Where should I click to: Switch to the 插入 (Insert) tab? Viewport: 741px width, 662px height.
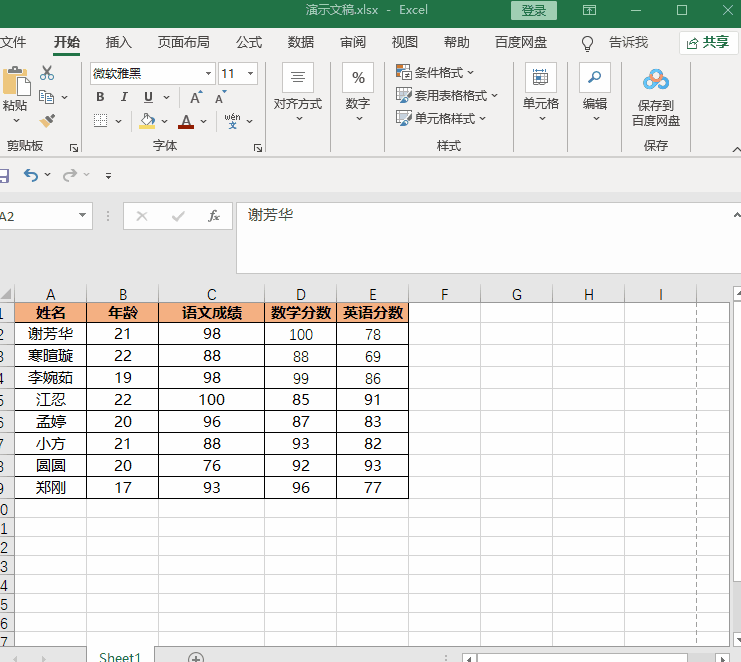click(119, 42)
